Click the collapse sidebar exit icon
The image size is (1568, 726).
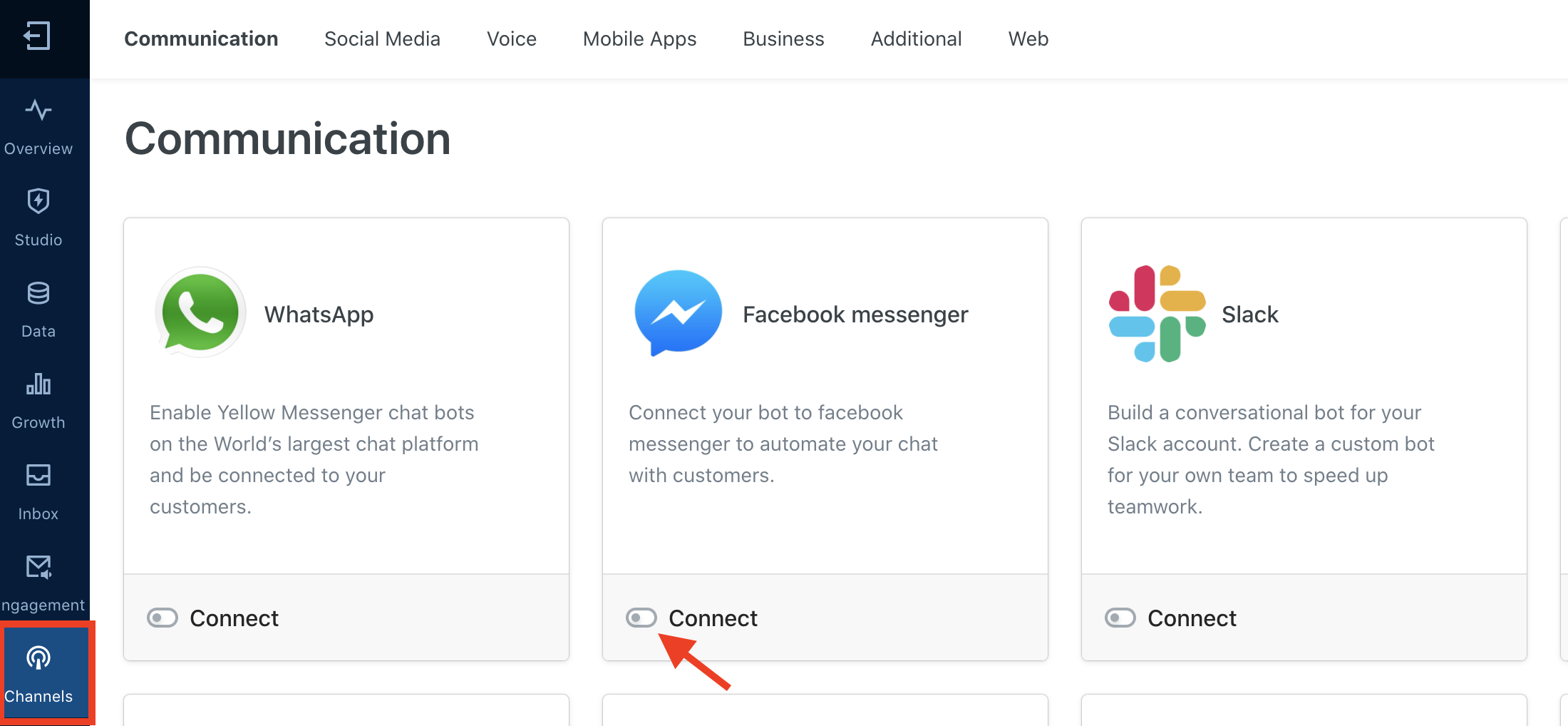37,36
